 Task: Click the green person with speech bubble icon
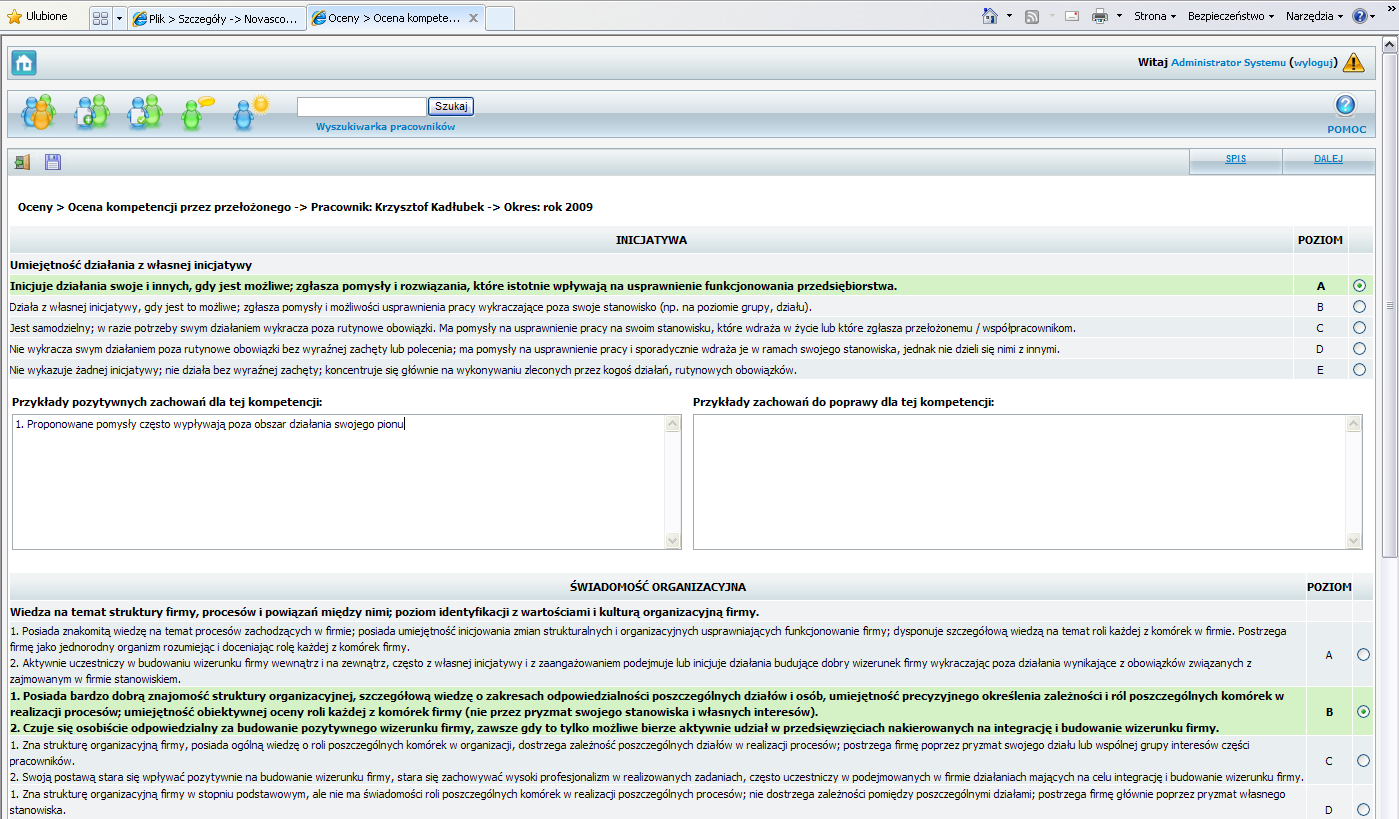click(197, 112)
